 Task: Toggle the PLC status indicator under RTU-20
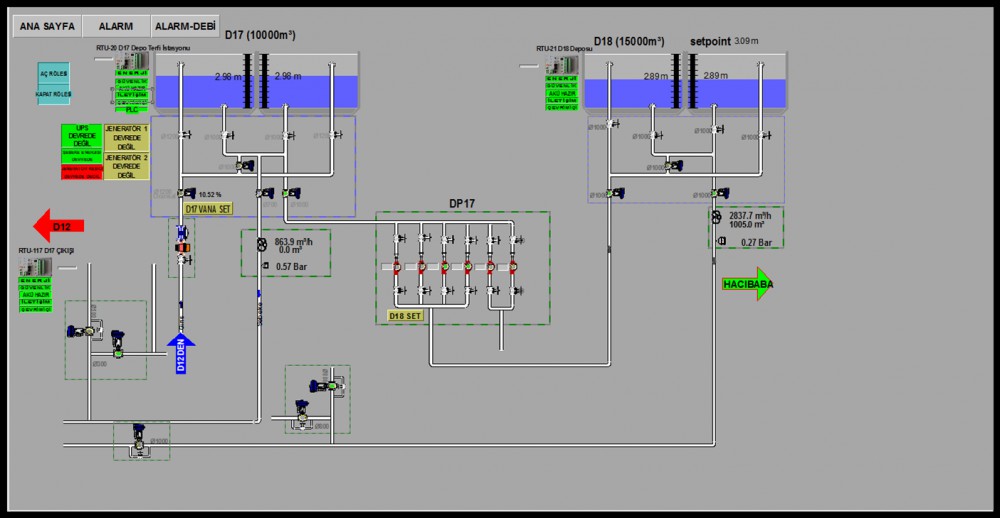pos(132,109)
